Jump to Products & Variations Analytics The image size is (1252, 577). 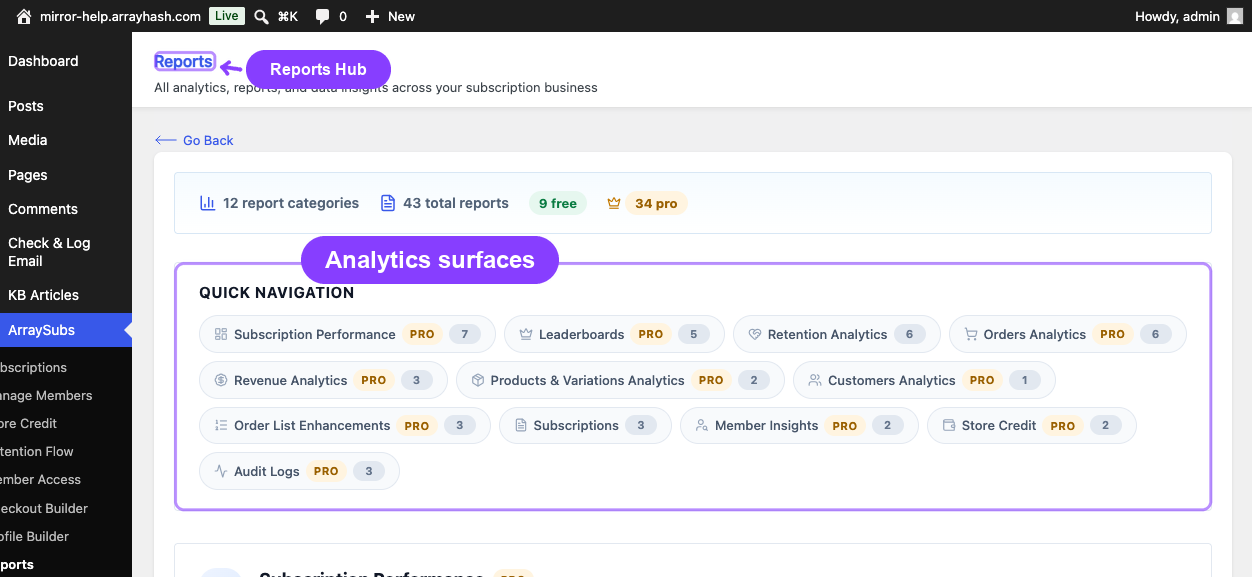point(620,380)
